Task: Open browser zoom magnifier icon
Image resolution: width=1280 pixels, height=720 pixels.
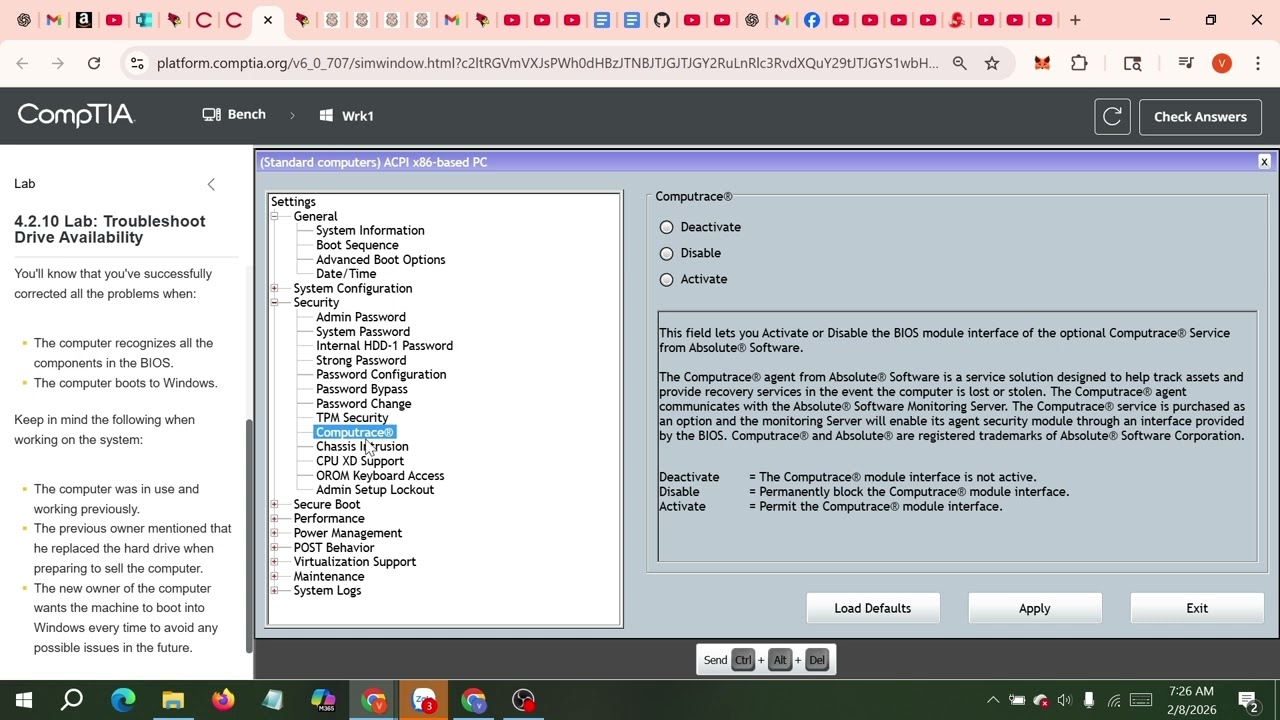Action: coord(960,63)
